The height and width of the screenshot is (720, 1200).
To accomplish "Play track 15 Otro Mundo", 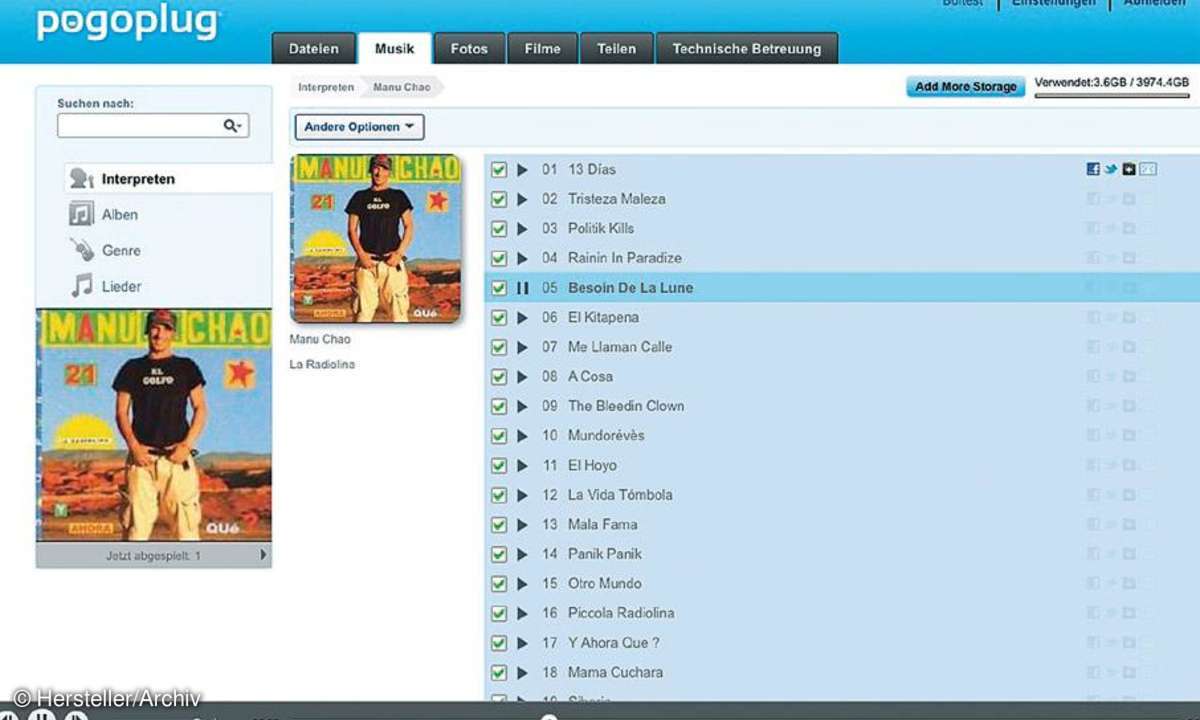I will click(x=522, y=584).
